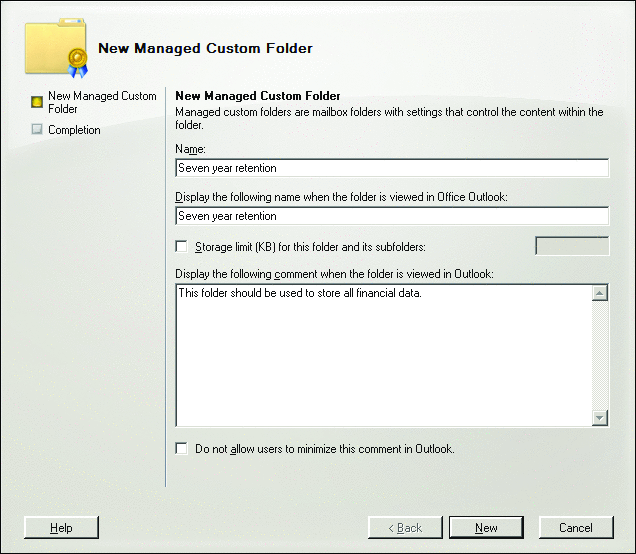Viewport: 636px width, 554px height.
Task: Cancel the New Managed Custom Folder wizard
Action: tap(576, 527)
